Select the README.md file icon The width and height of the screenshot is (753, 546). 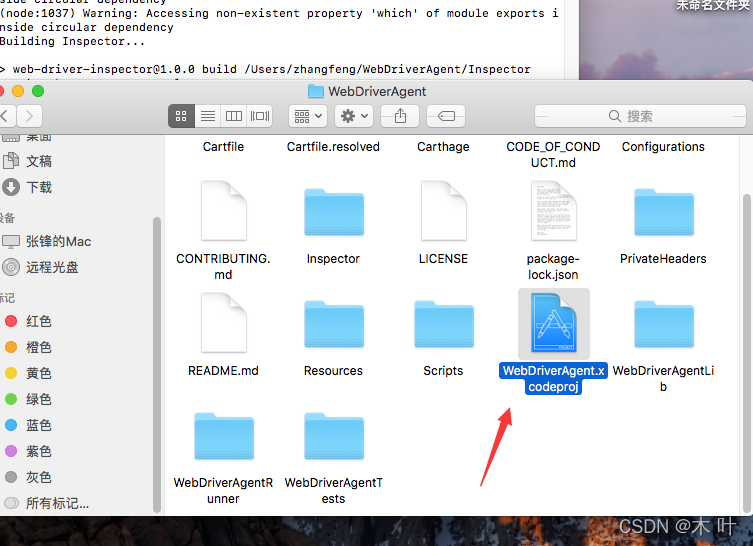223,323
